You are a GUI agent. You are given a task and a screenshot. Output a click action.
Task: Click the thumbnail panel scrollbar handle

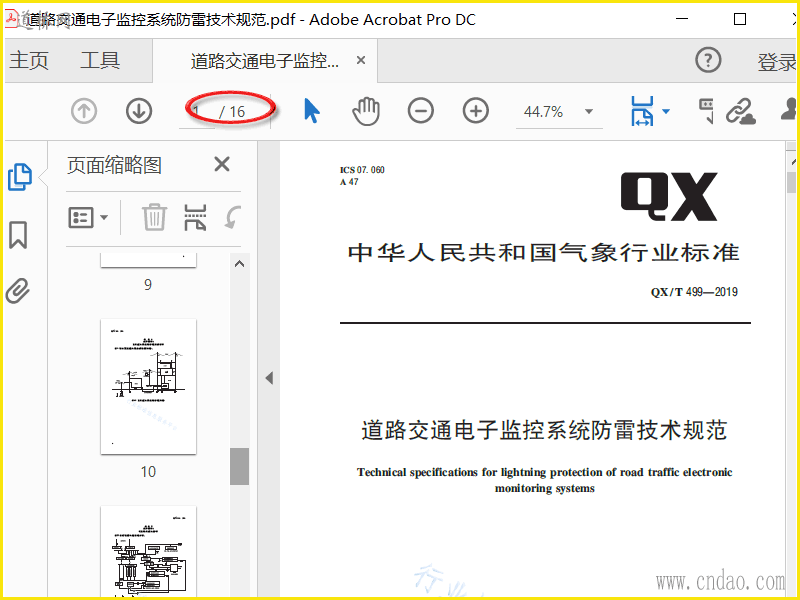239,466
